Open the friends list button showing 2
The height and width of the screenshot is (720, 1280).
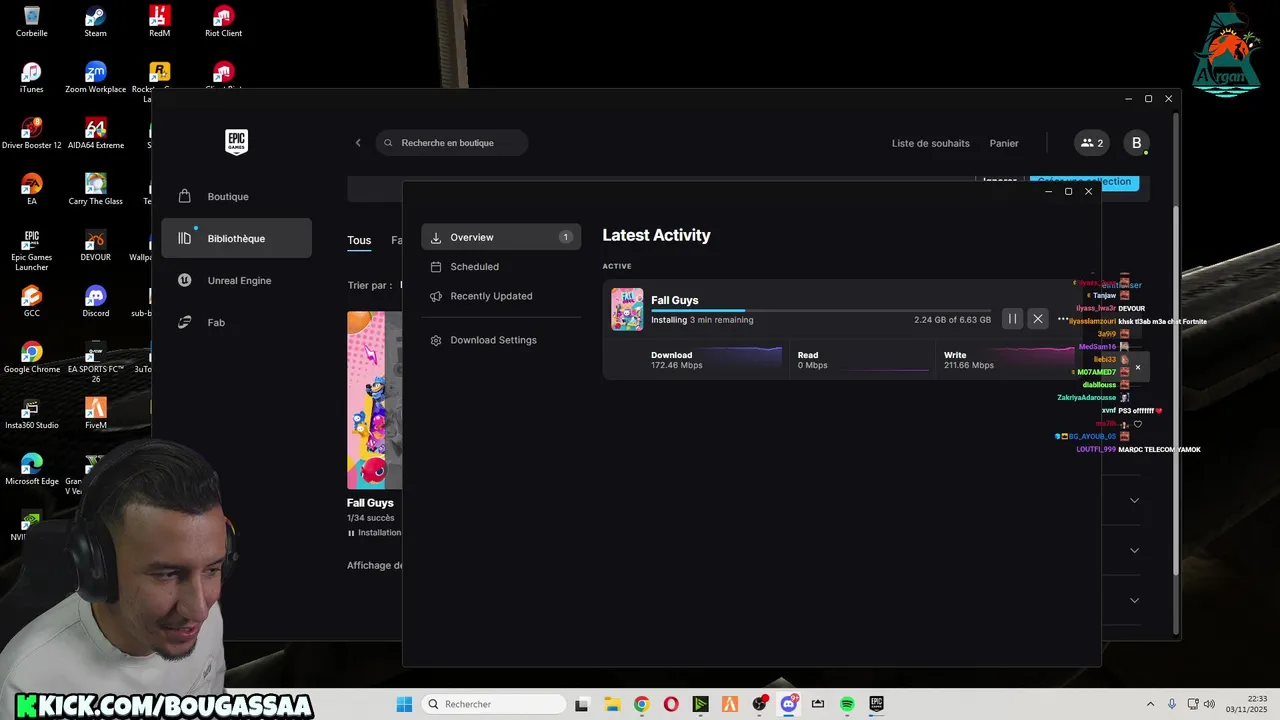(x=1092, y=143)
